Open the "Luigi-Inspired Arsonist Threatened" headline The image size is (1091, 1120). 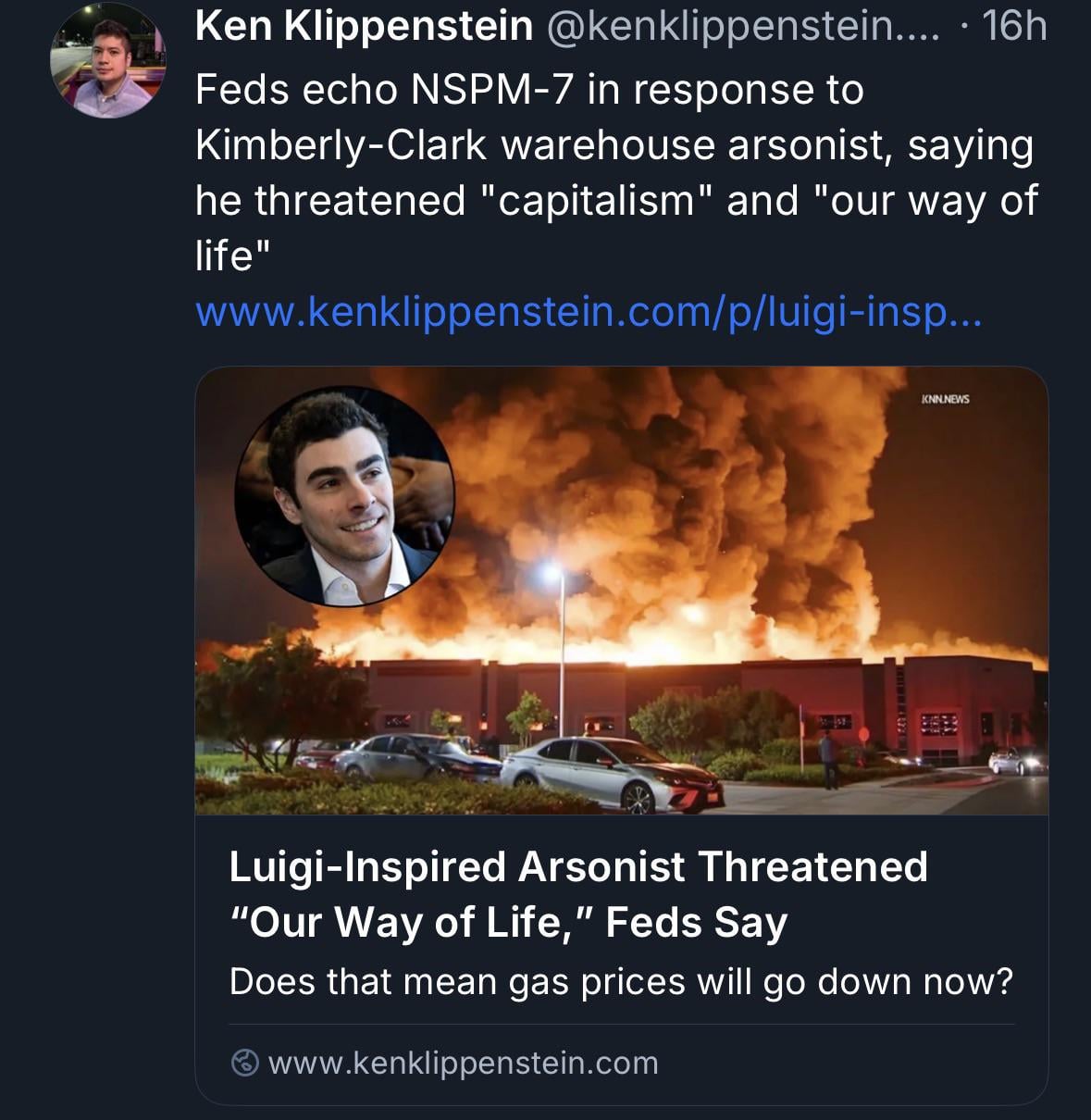(577, 866)
